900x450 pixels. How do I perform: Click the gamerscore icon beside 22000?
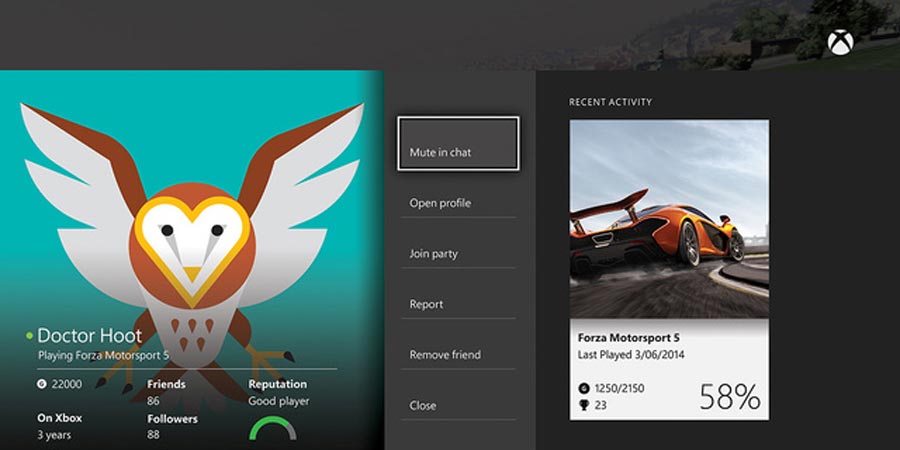coord(42,384)
